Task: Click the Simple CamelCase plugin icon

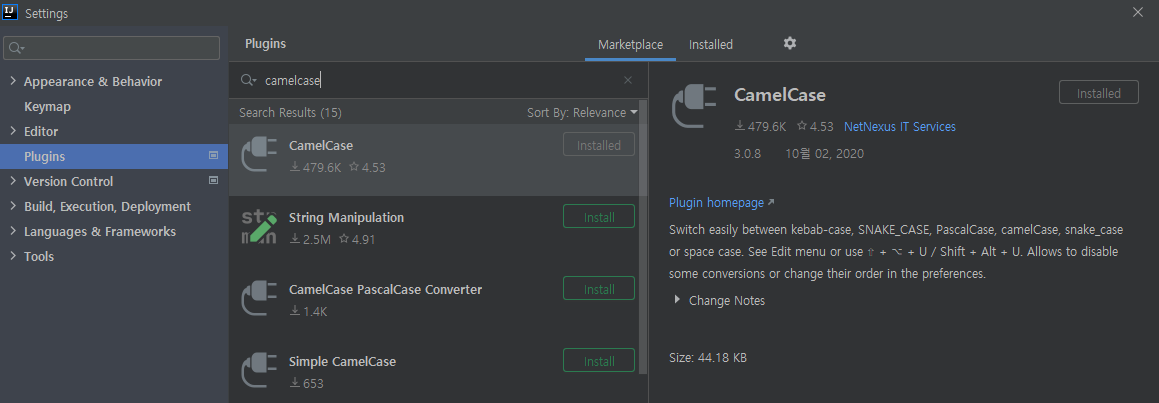Action: (x=259, y=371)
